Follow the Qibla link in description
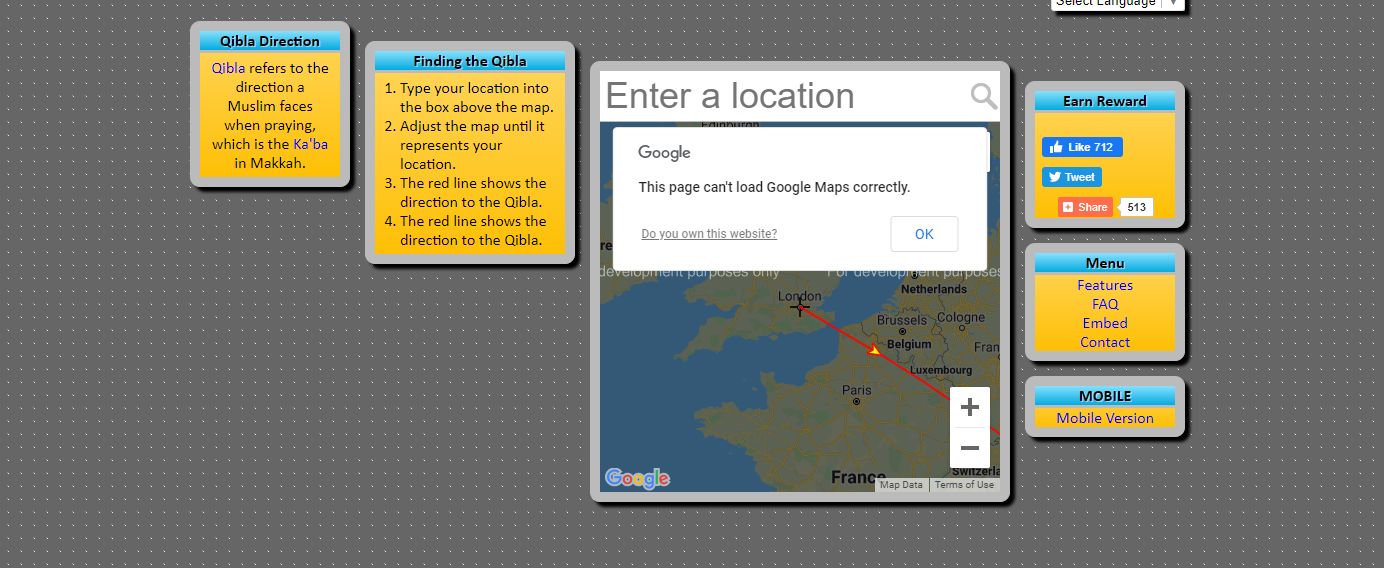Image resolution: width=1384 pixels, height=568 pixels. click(228, 68)
